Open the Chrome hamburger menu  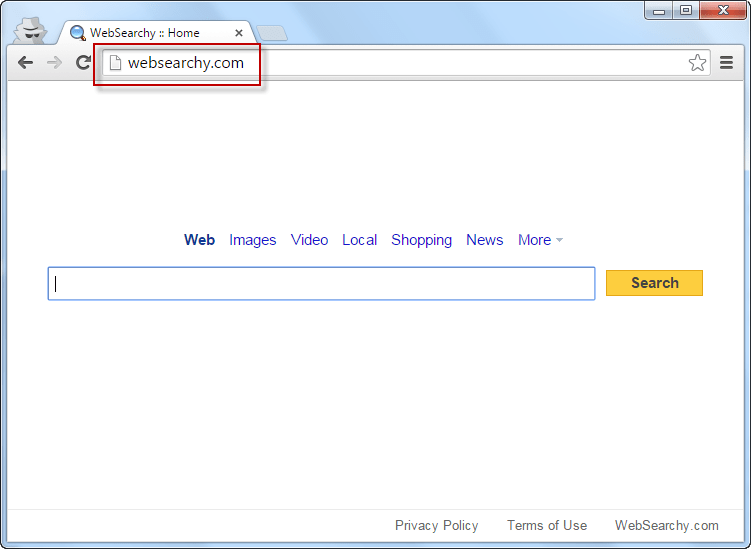tap(727, 62)
